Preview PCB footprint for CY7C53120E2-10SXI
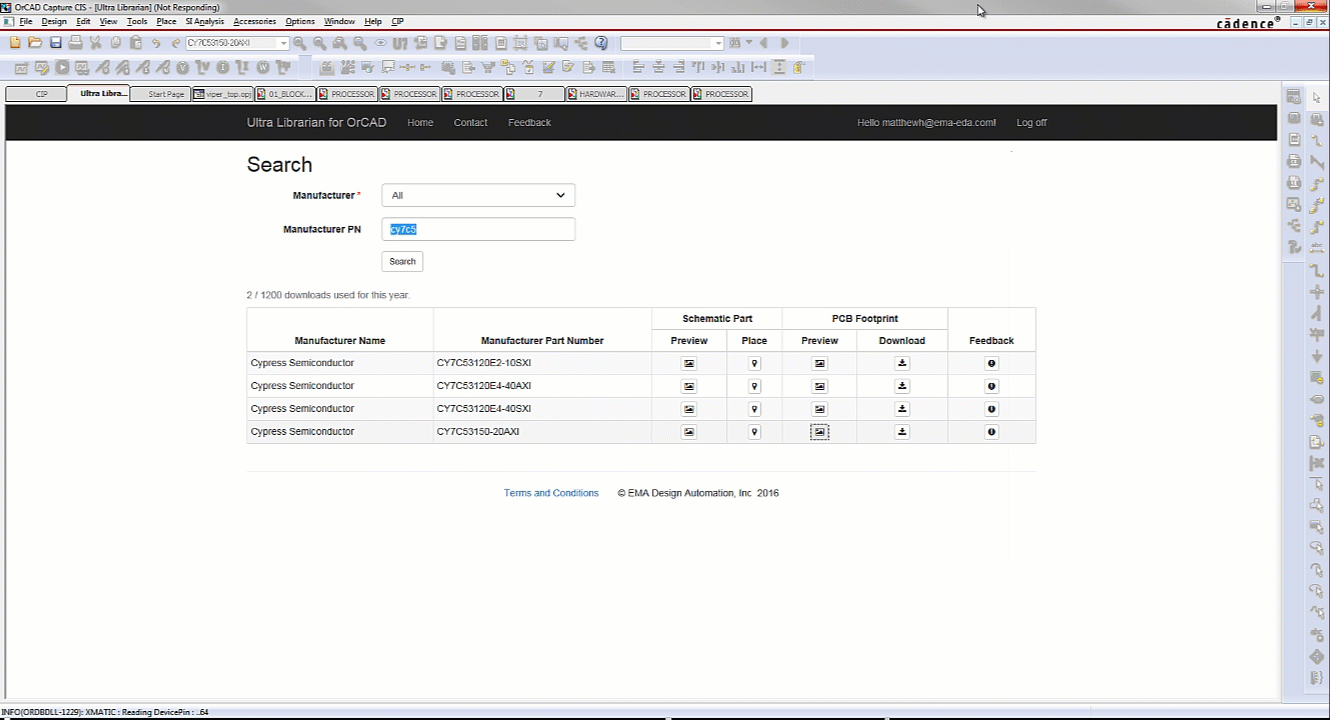Viewport: 1330px width, 720px height. pyautogui.click(x=820, y=363)
